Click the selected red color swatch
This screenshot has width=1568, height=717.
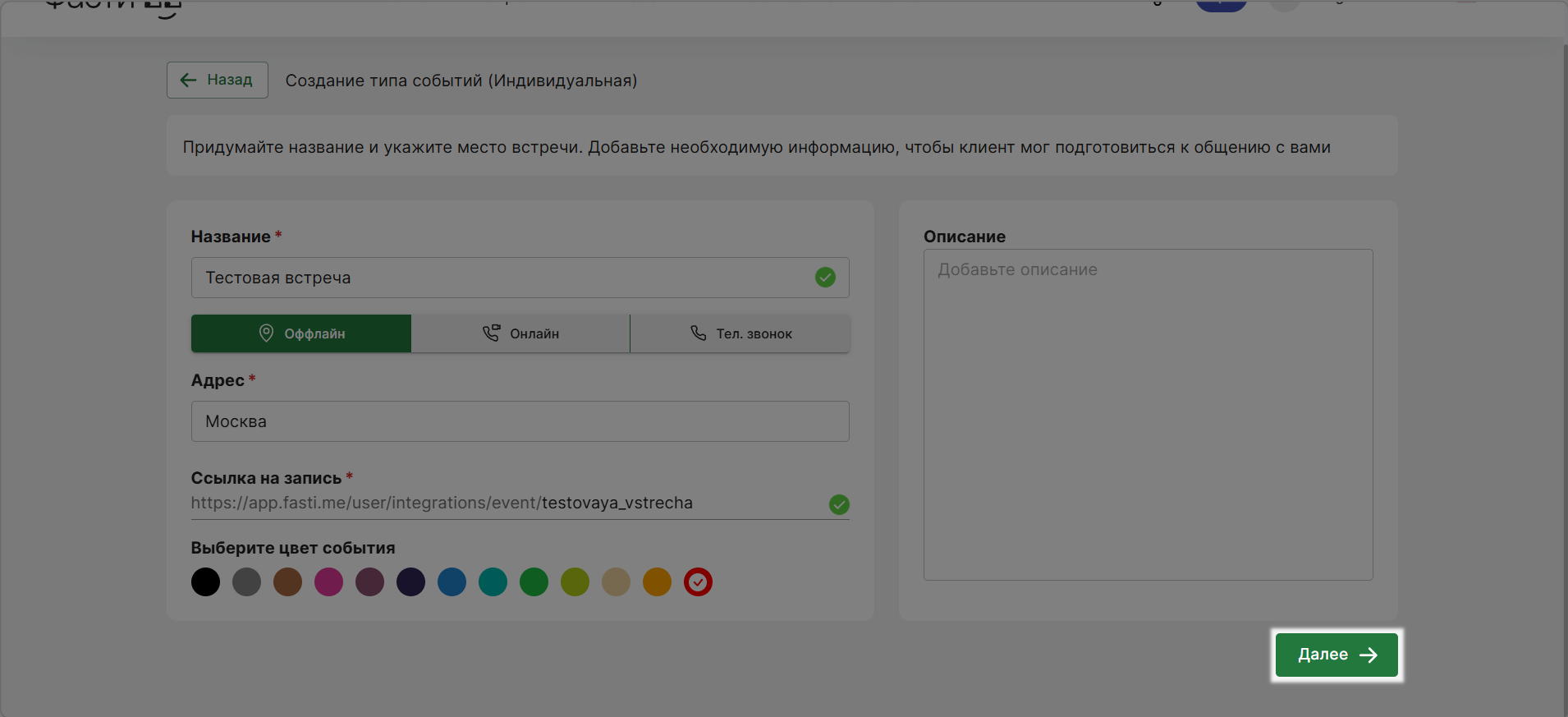tap(698, 582)
